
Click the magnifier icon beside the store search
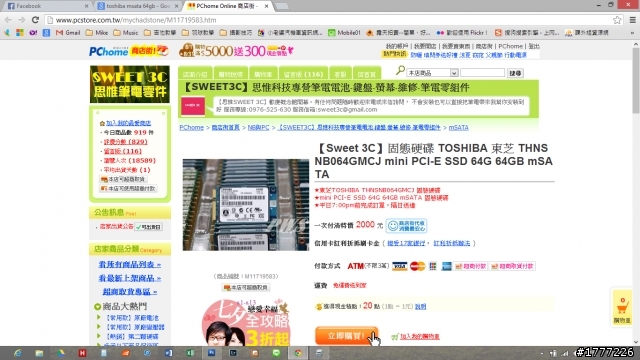(x=400, y=71)
